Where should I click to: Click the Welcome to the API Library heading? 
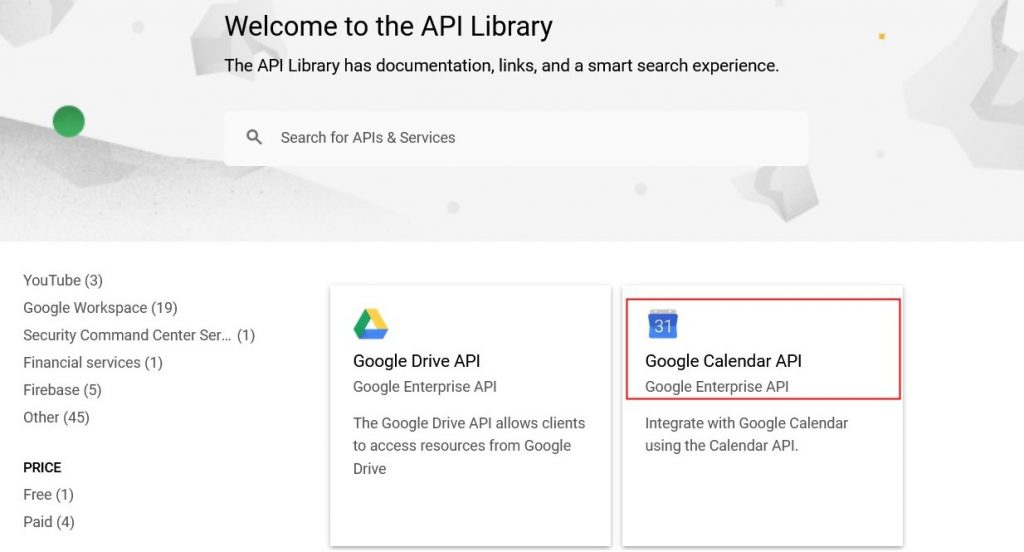pyautogui.click(x=388, y=26)
